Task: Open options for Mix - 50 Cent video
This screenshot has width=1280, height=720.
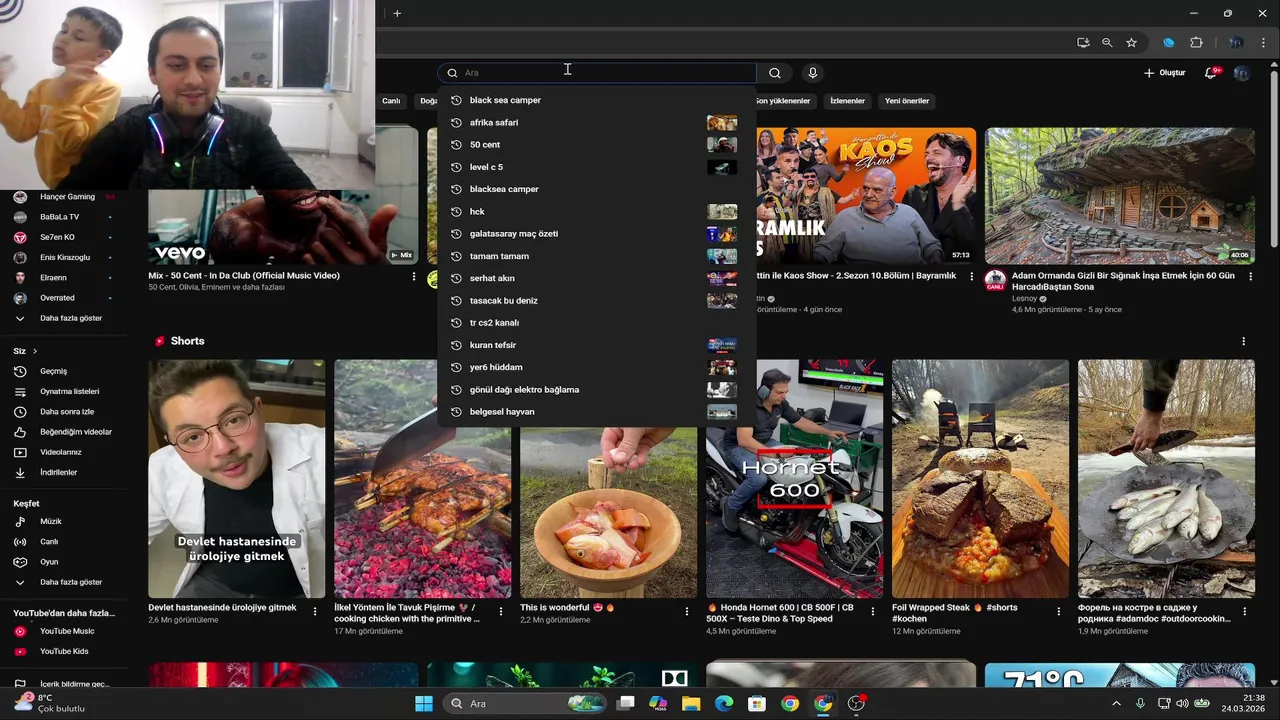Action: point(414,276)
